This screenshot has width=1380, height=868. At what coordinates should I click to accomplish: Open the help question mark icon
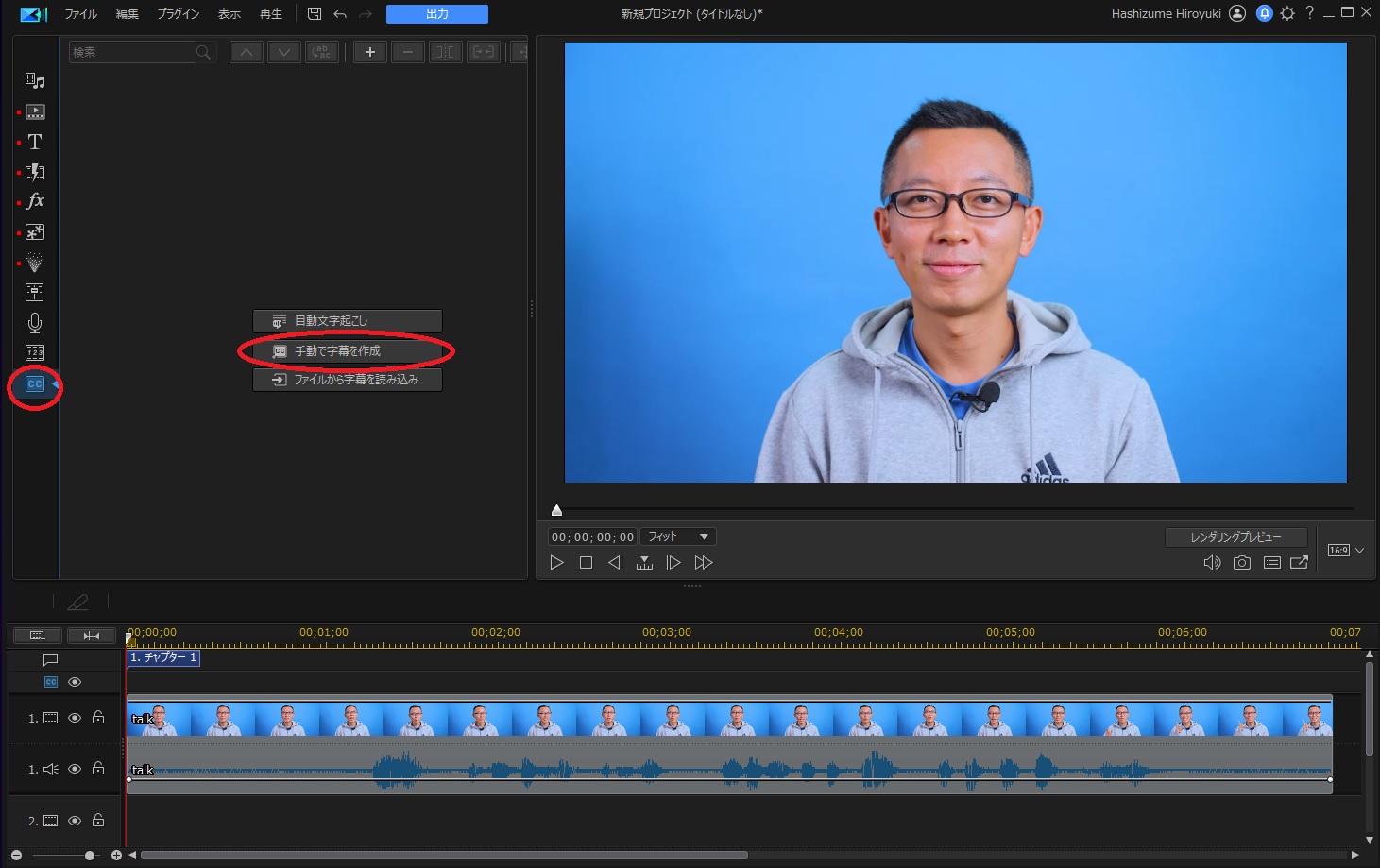pyautogui.click(x=1309, y=13)
